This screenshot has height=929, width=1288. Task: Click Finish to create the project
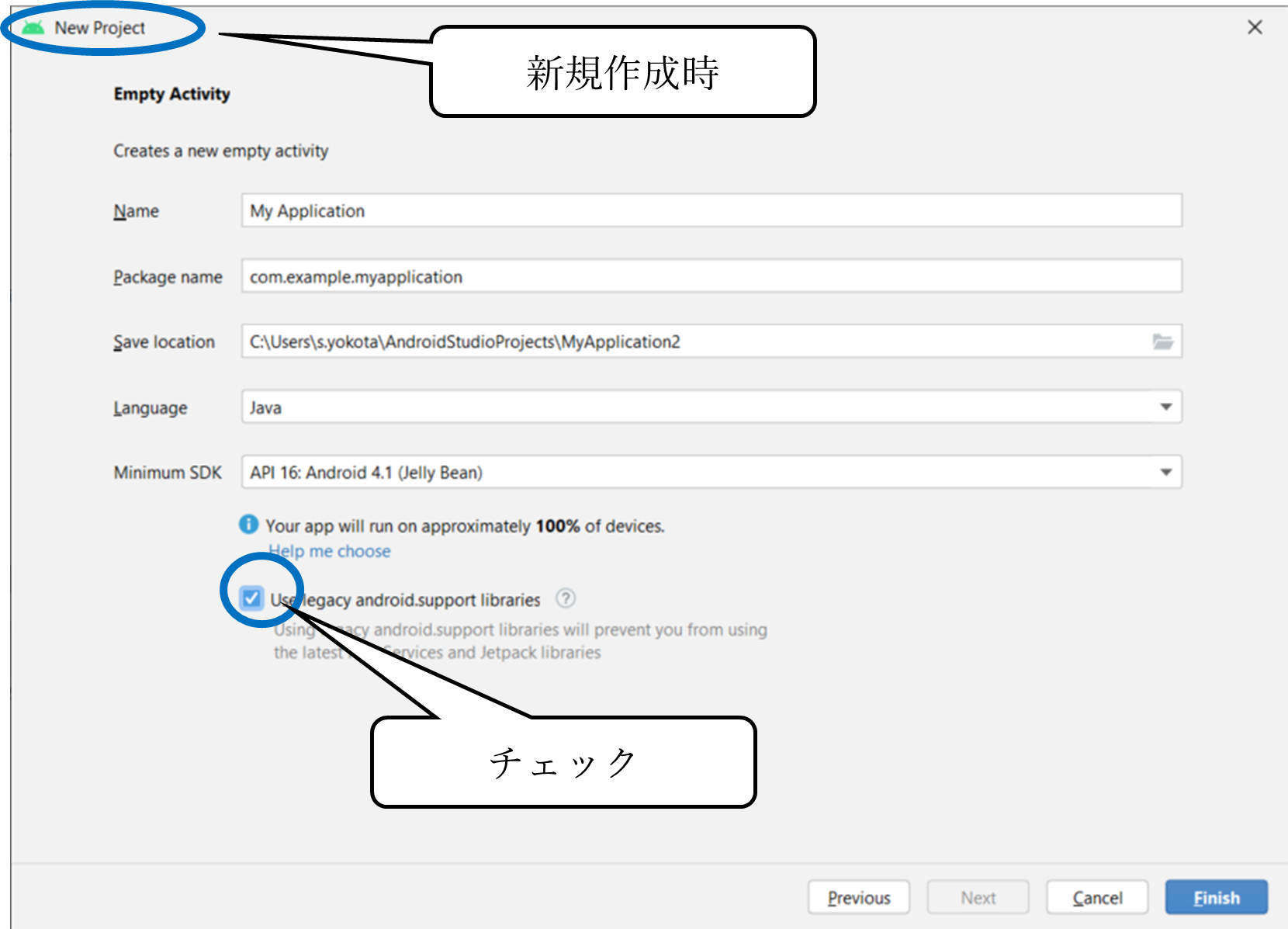(1216, 898)
